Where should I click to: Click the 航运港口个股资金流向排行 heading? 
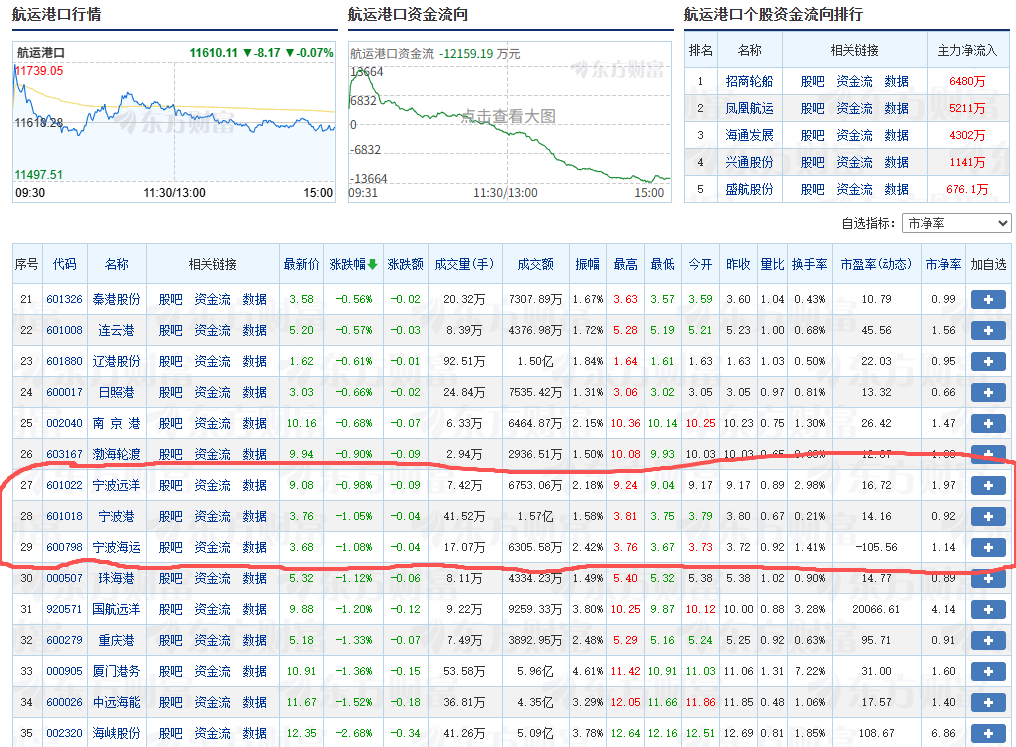click(x=773, y=14)
